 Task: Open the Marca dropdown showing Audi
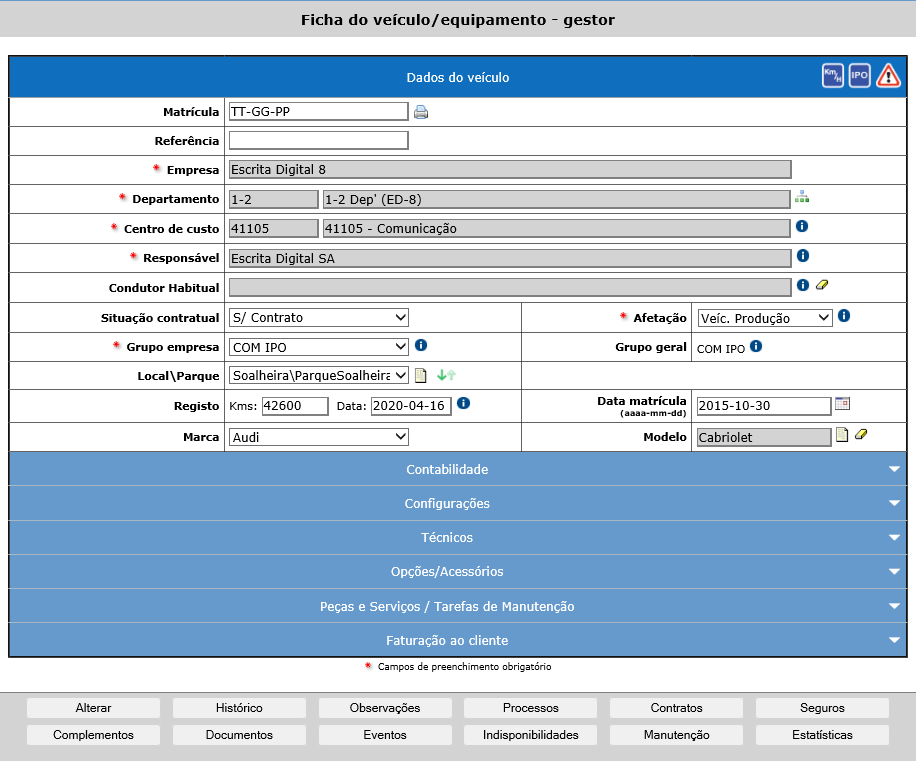click(318, 437)
